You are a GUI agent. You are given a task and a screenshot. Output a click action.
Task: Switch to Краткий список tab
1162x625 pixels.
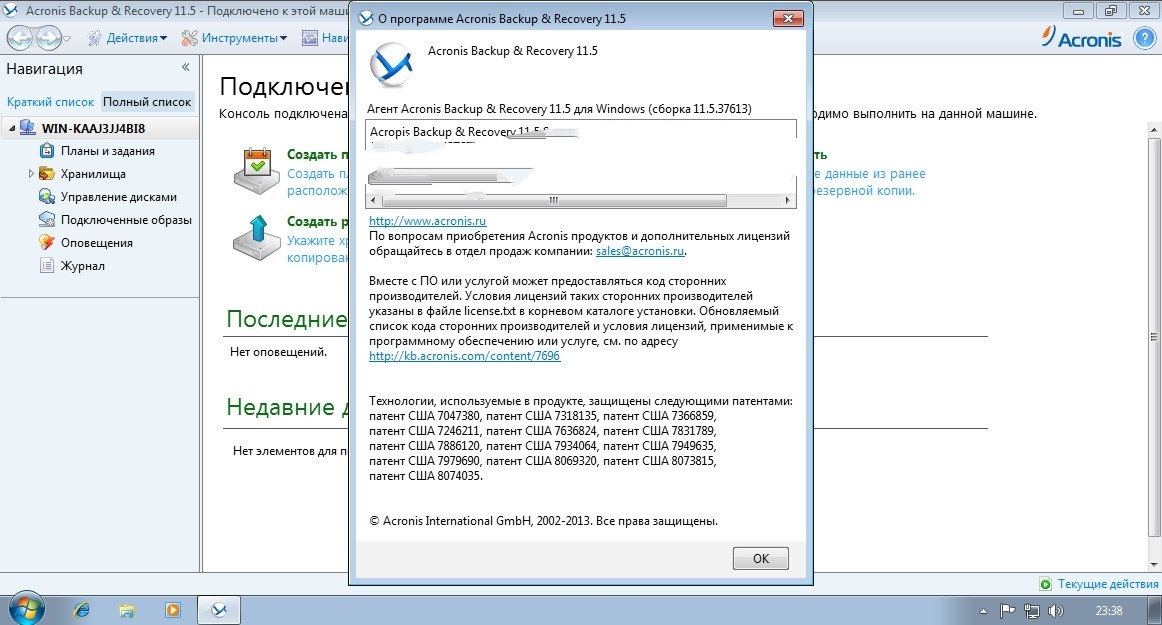pyautogui.click(x=50, y=102)
